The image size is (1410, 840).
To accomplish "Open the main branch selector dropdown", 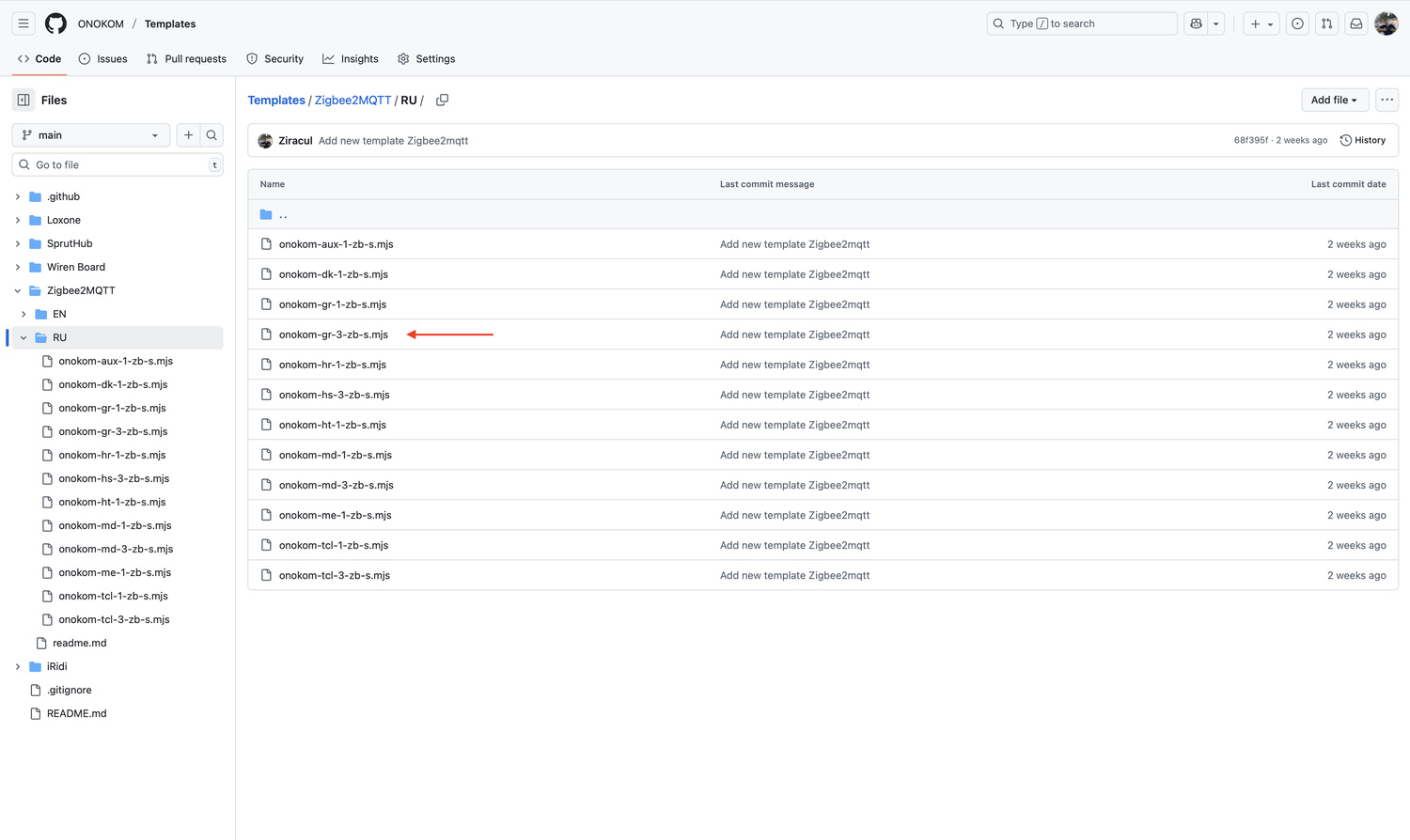I will click(x=91, y=135).
